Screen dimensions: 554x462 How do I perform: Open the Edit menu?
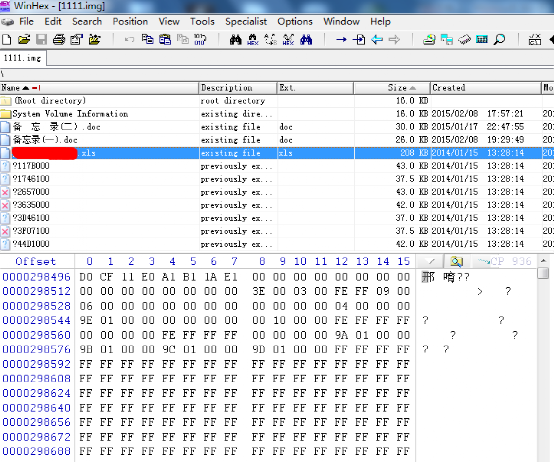tap(53, 22)
